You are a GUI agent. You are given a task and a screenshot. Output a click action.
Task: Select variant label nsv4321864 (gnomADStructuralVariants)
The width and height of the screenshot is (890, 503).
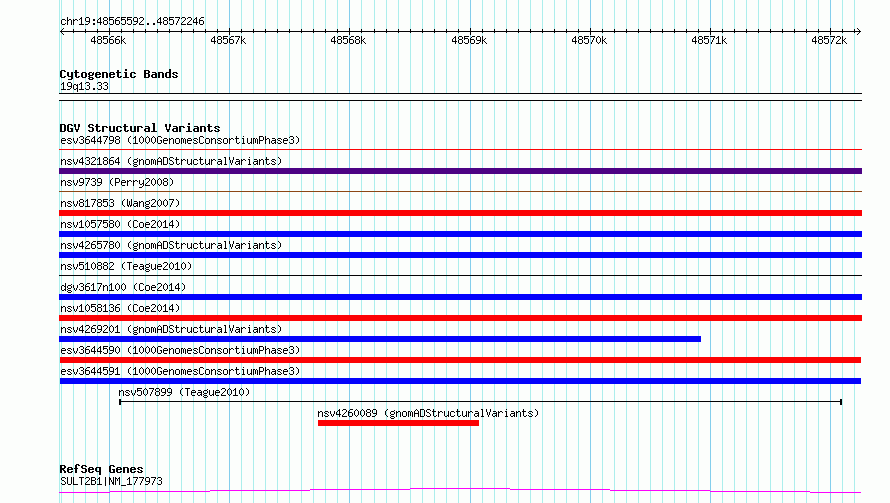pyautogui.click(x=171, y=161)
